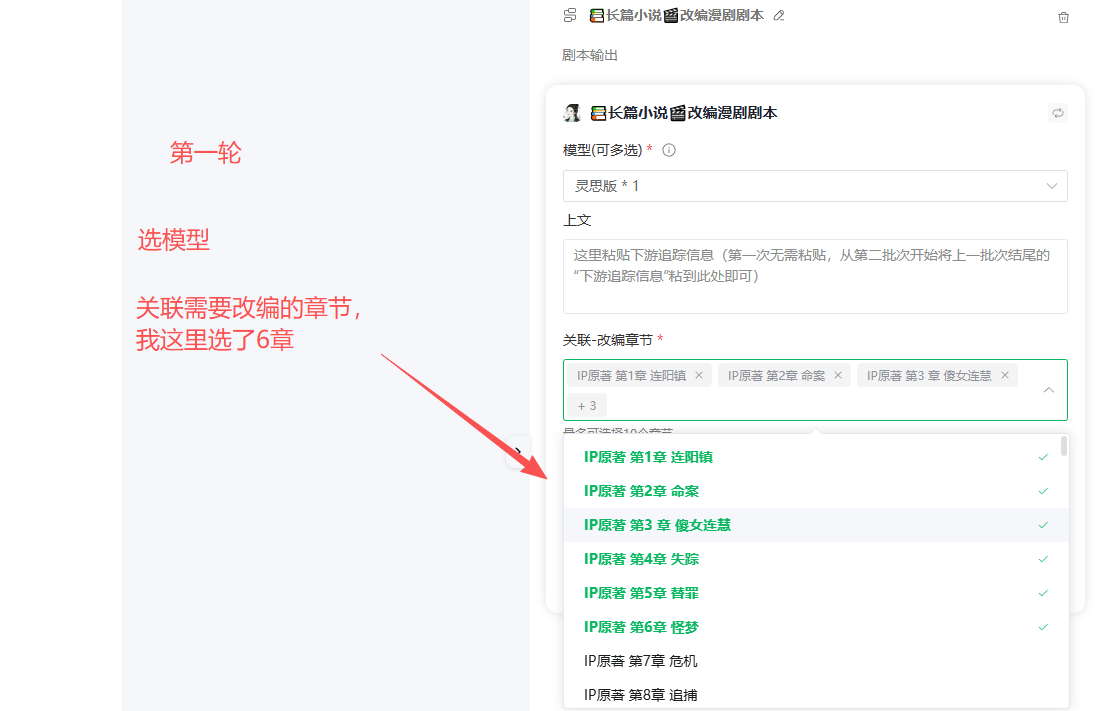Screen dimensions: 1095x711
Task: Select IP原著 第7章 危机 option
Action: (x=816, y=661)
